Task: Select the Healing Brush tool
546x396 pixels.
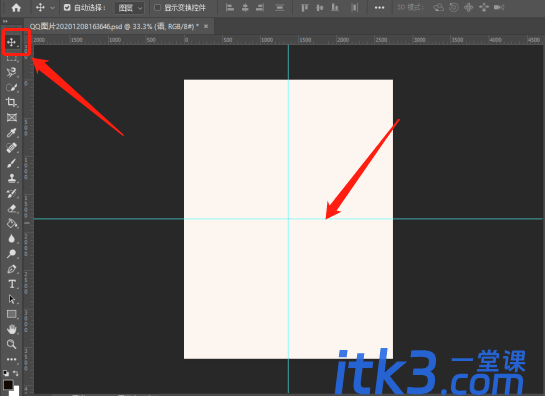Action: click(x=11, y=148)
